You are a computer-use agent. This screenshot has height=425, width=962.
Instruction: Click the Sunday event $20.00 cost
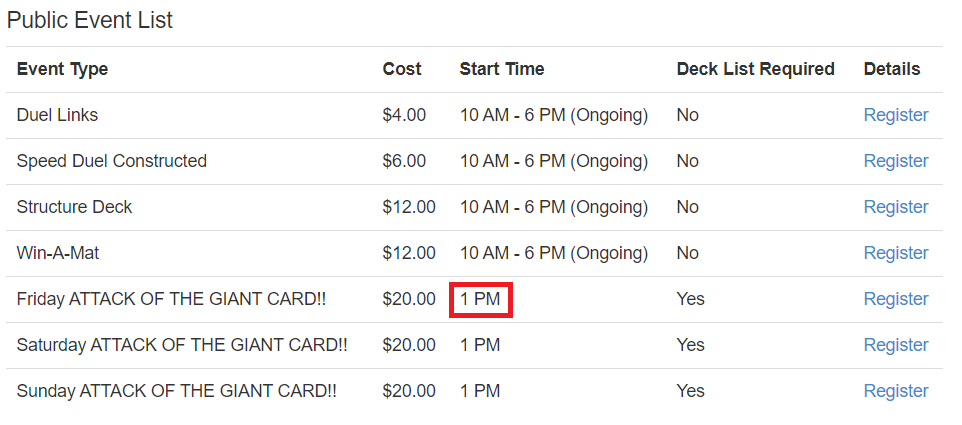[x=409, y=391]
